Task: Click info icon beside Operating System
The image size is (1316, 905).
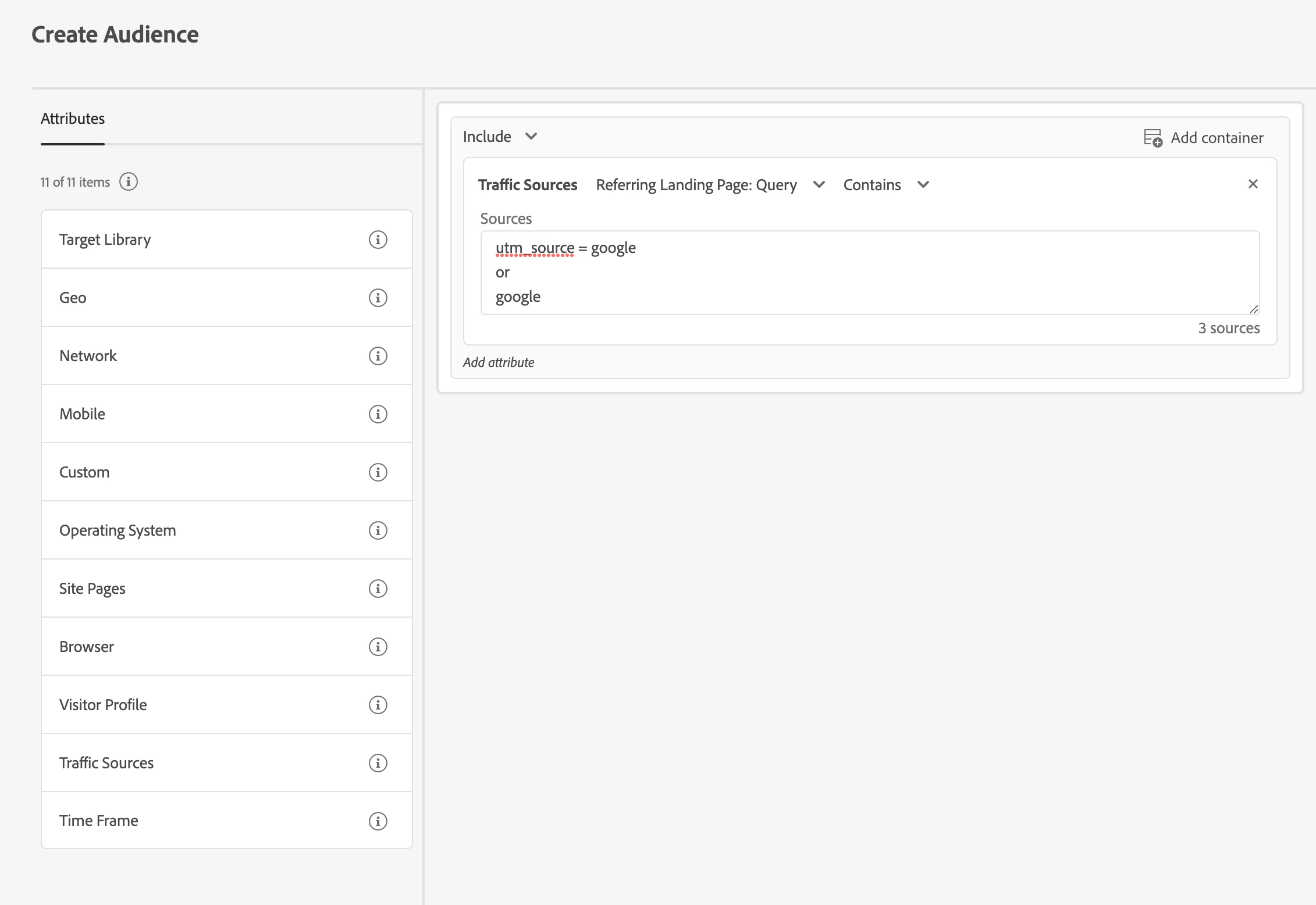Action: pos(378,530)
